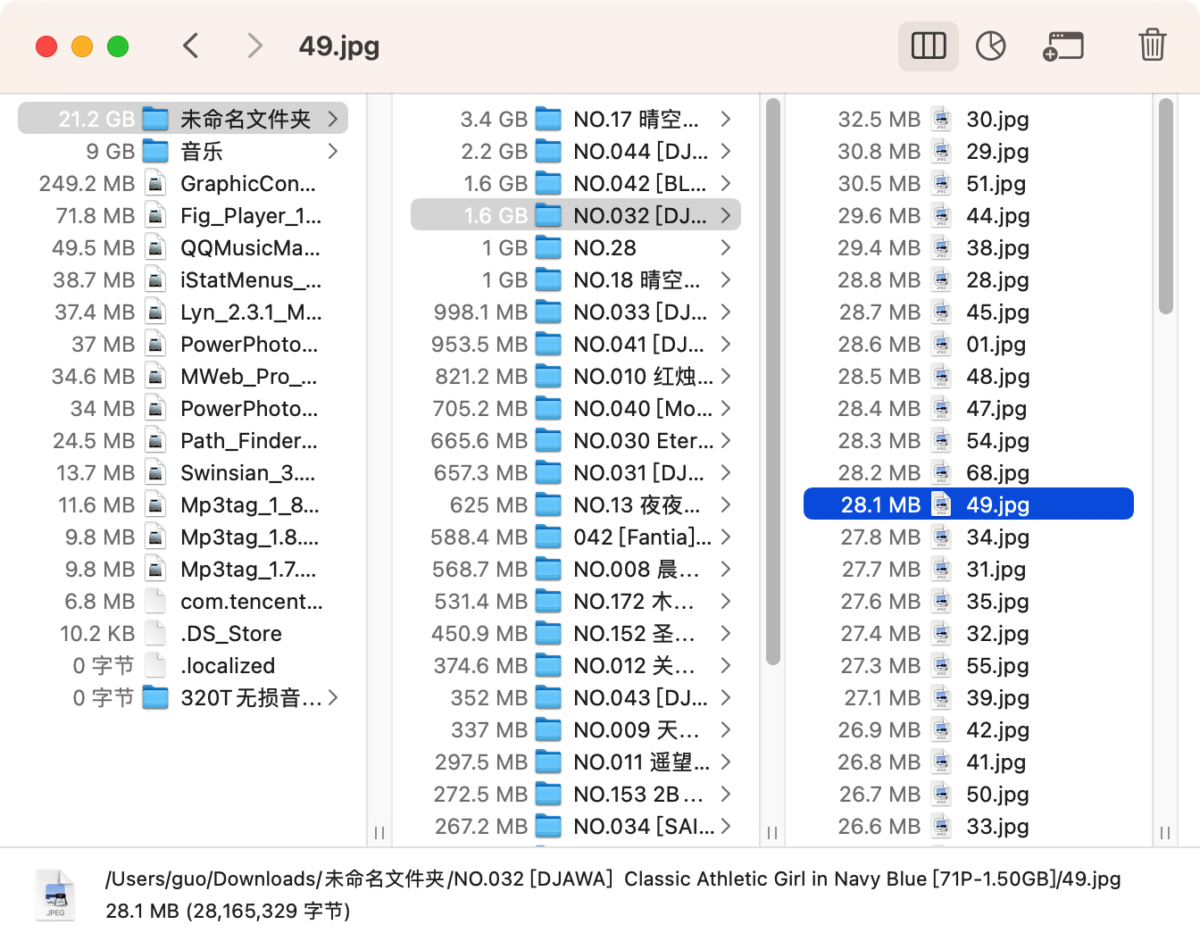Expand the NO.032 [DJ folder chevron

pos(726,215)
